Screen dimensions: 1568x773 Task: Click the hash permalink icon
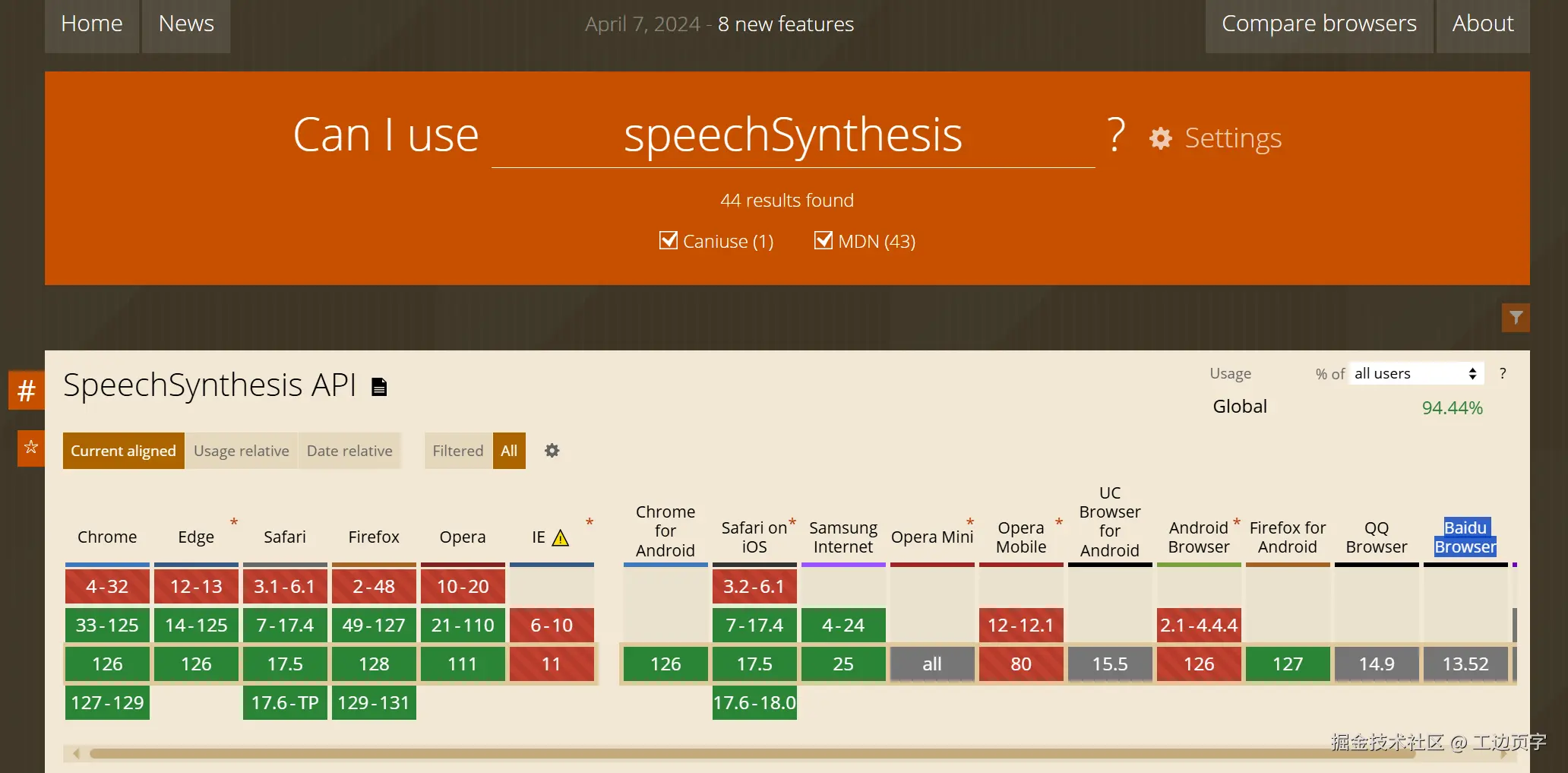point(27,390)
